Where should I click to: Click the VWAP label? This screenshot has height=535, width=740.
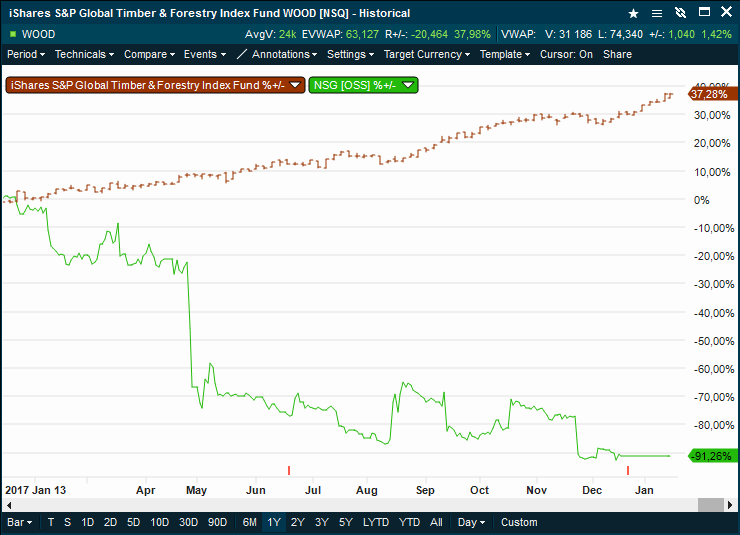(x=519, y=34)
